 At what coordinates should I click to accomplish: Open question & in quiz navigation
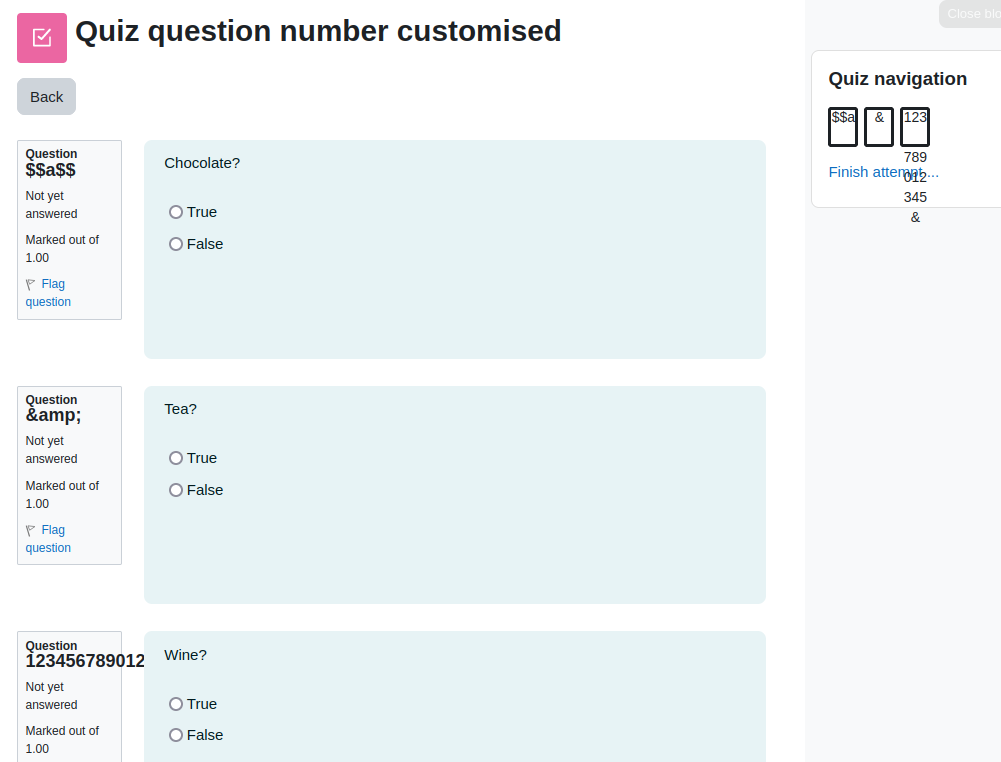tap(879, 127)
